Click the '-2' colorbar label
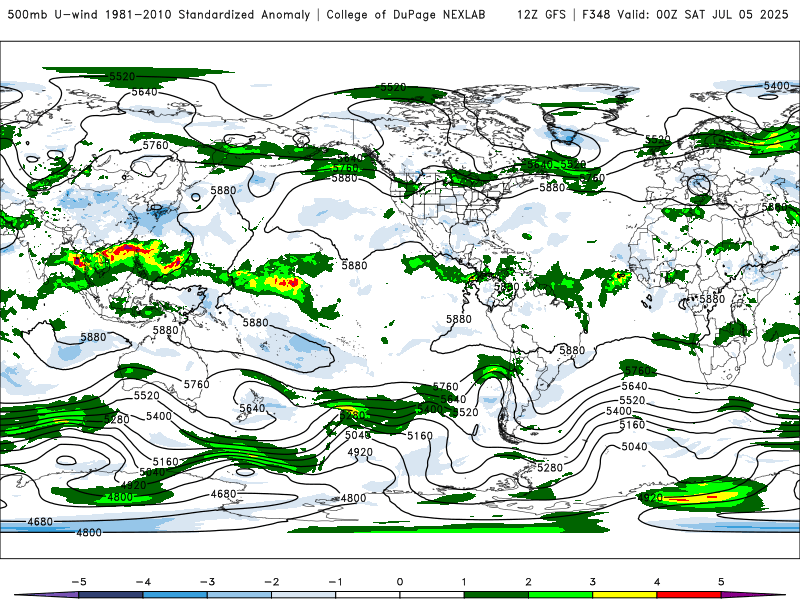 coord(271,582)
